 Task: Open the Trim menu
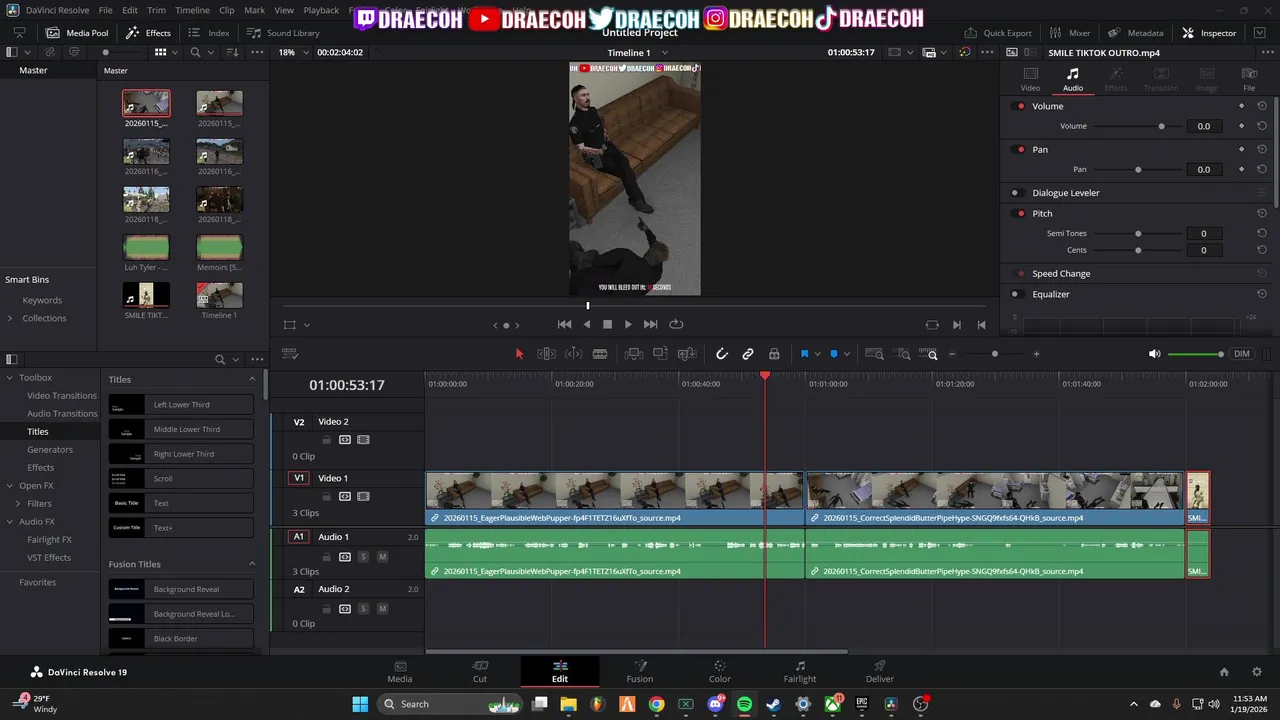(156, 10)
